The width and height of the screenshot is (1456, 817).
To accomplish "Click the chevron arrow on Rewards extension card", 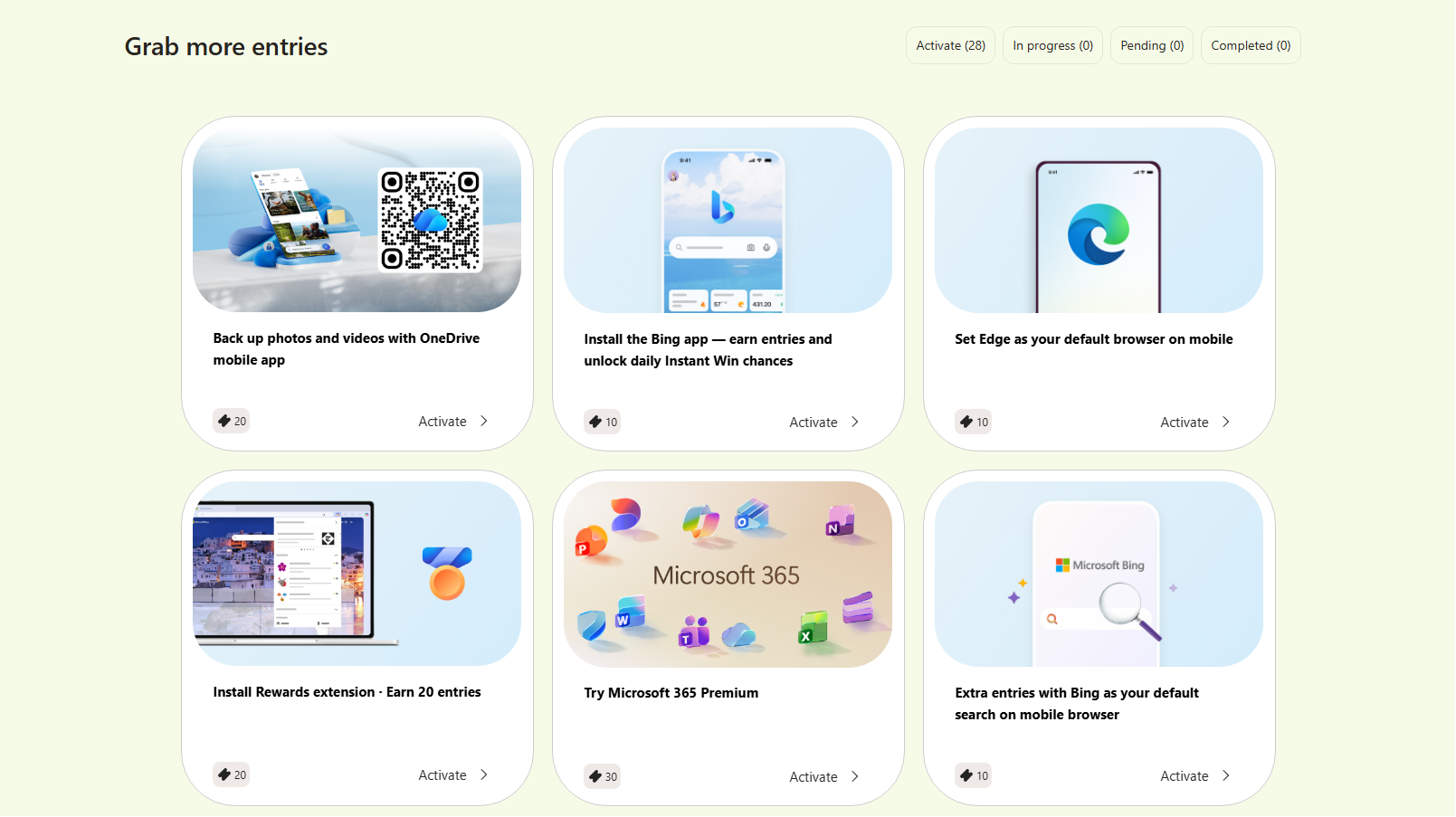I will click(x=484, y=774).
